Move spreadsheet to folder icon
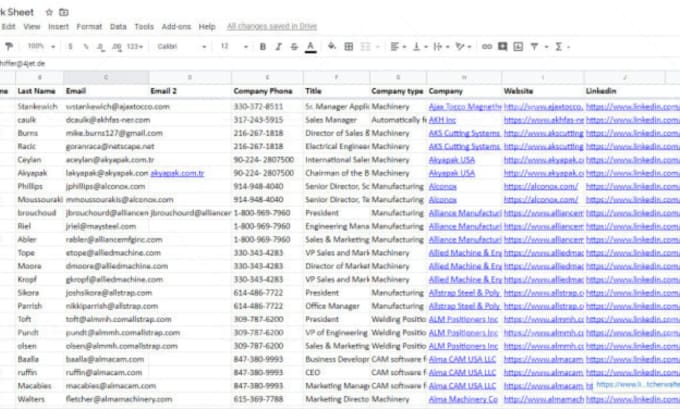This screenshot has width=680, height=409. (x=64, y=12)
